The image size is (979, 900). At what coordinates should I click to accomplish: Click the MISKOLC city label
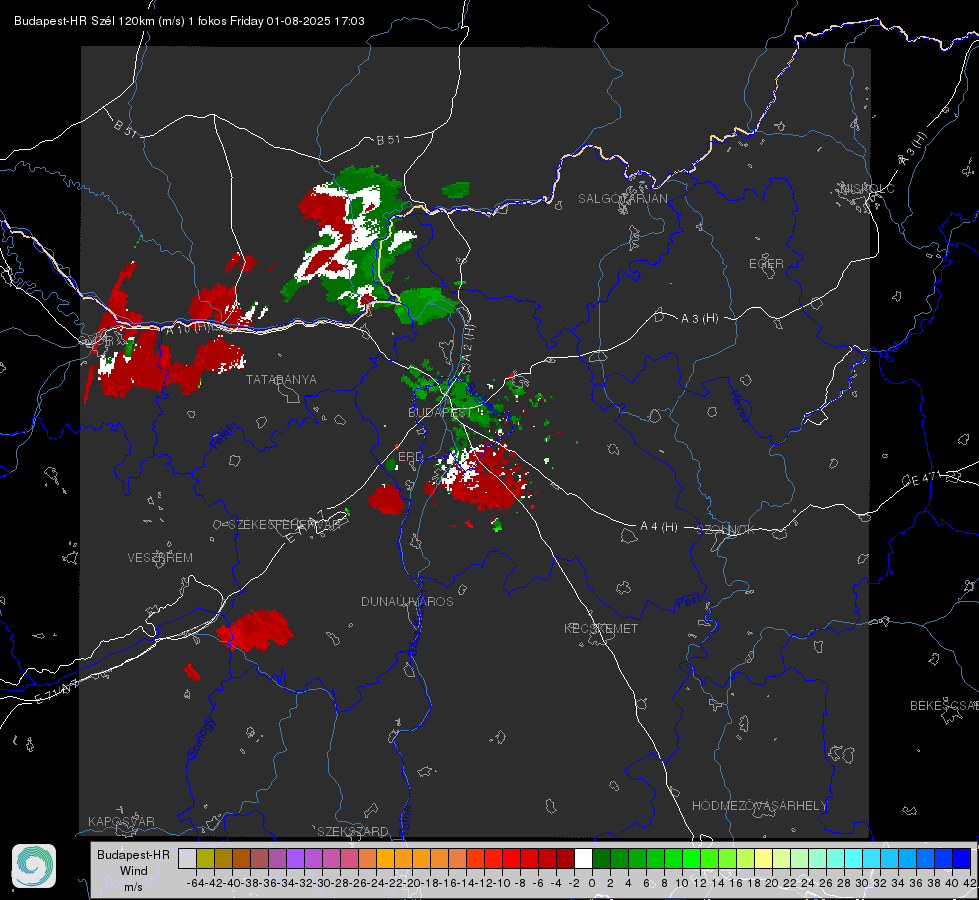(x=867, y=188)
